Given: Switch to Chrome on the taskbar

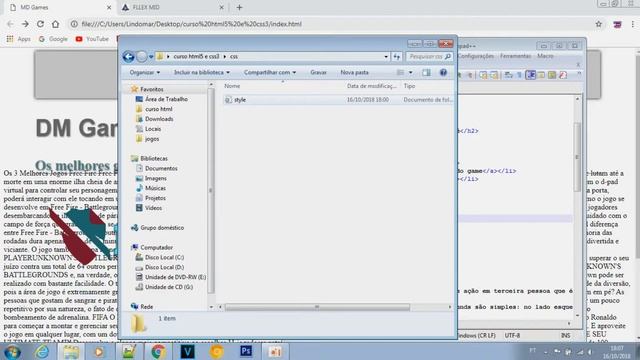Looking at the screenshot, I should pos(158,351).
